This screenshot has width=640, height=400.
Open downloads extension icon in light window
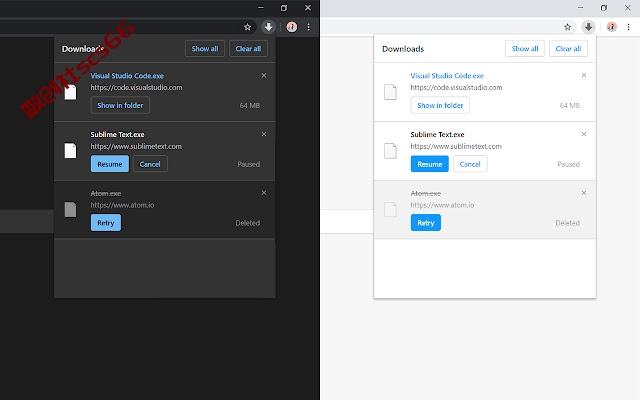pyautogui.click(x=589, y=27)
